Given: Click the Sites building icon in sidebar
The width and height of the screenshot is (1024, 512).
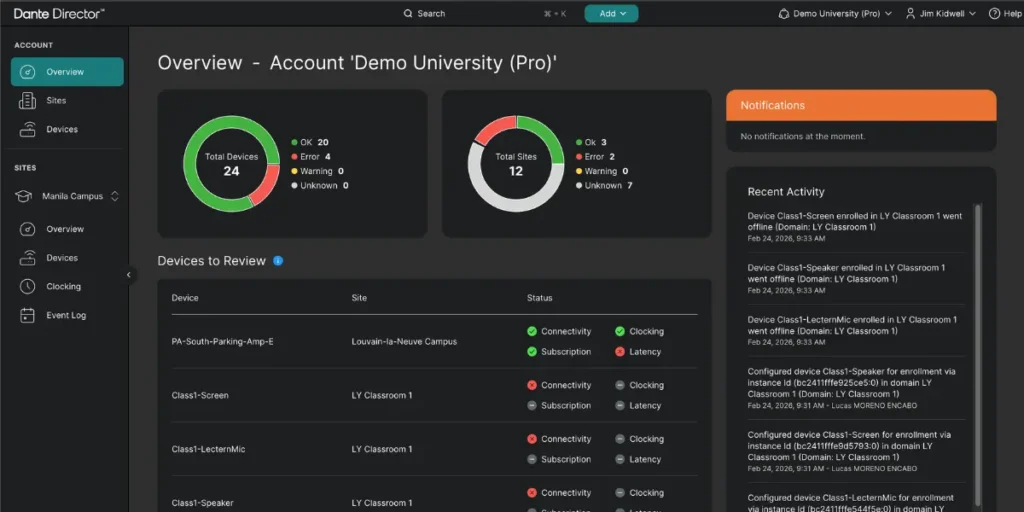Looking at the screenshot, I should pos(28,101).
